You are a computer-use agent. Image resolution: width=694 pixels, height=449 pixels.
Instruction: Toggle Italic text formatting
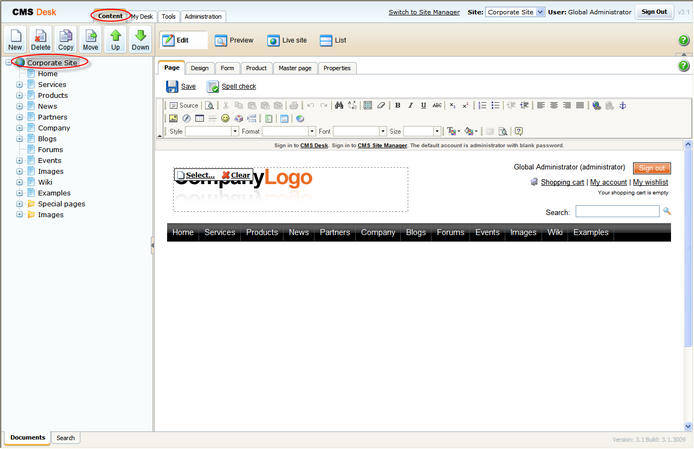click(410, 105)
